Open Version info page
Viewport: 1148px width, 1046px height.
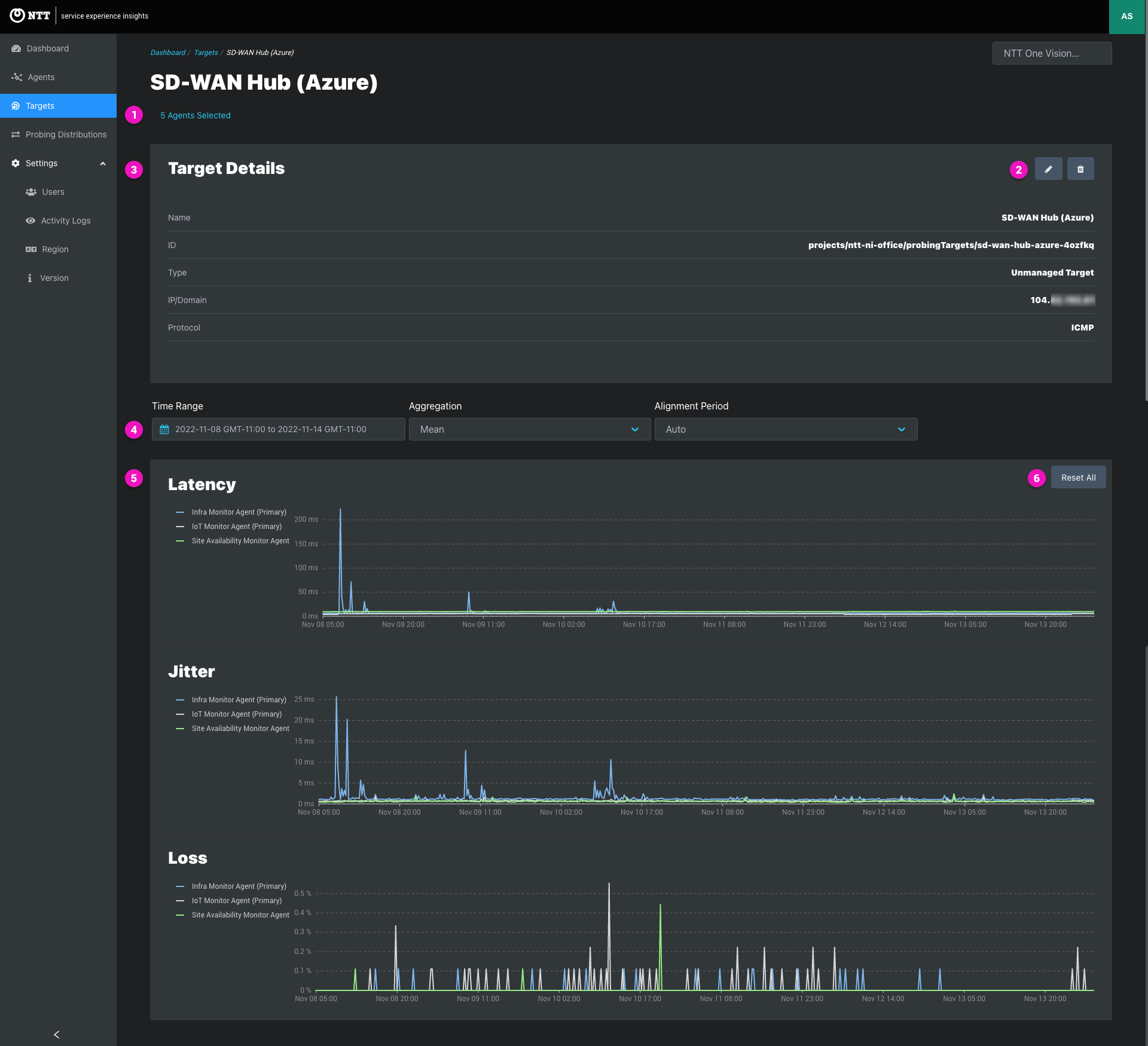pos(58,278)
